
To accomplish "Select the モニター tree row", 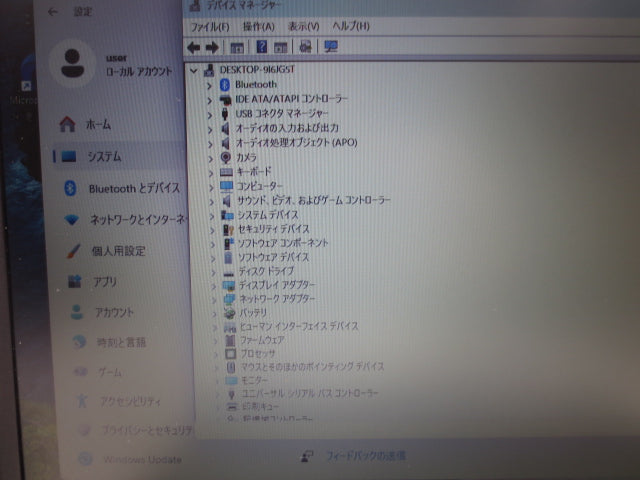I will click(247, 380).
